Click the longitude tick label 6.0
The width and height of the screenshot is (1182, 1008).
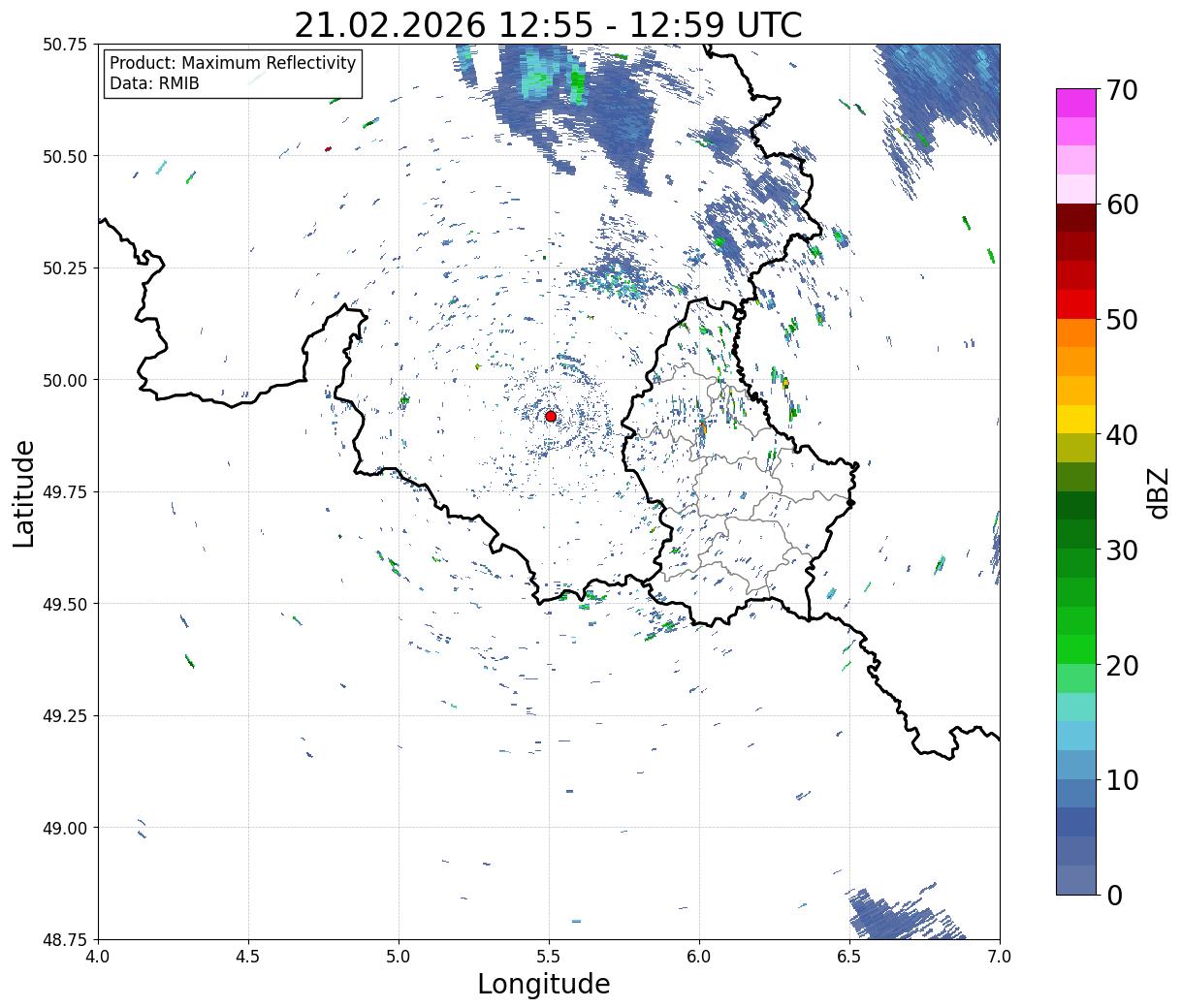click(699, 956)
